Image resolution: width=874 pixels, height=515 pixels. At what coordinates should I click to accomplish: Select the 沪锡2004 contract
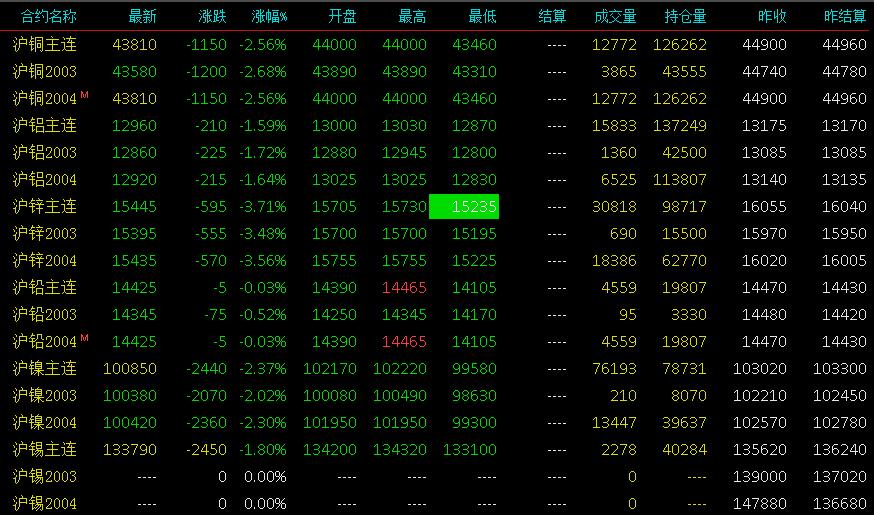click(x=45, y=503)
